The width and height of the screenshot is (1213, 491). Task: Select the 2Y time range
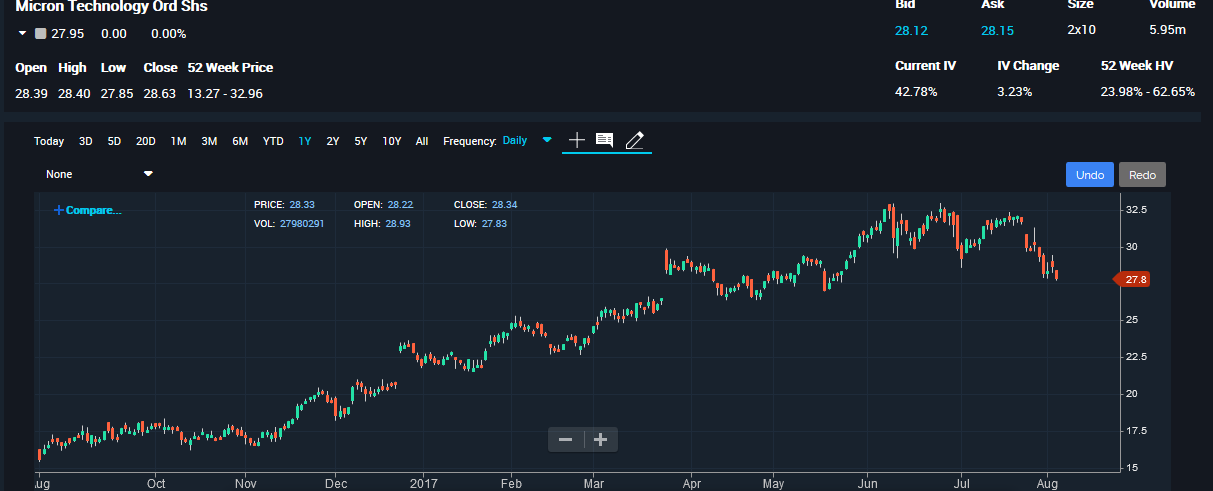(333, 141)
